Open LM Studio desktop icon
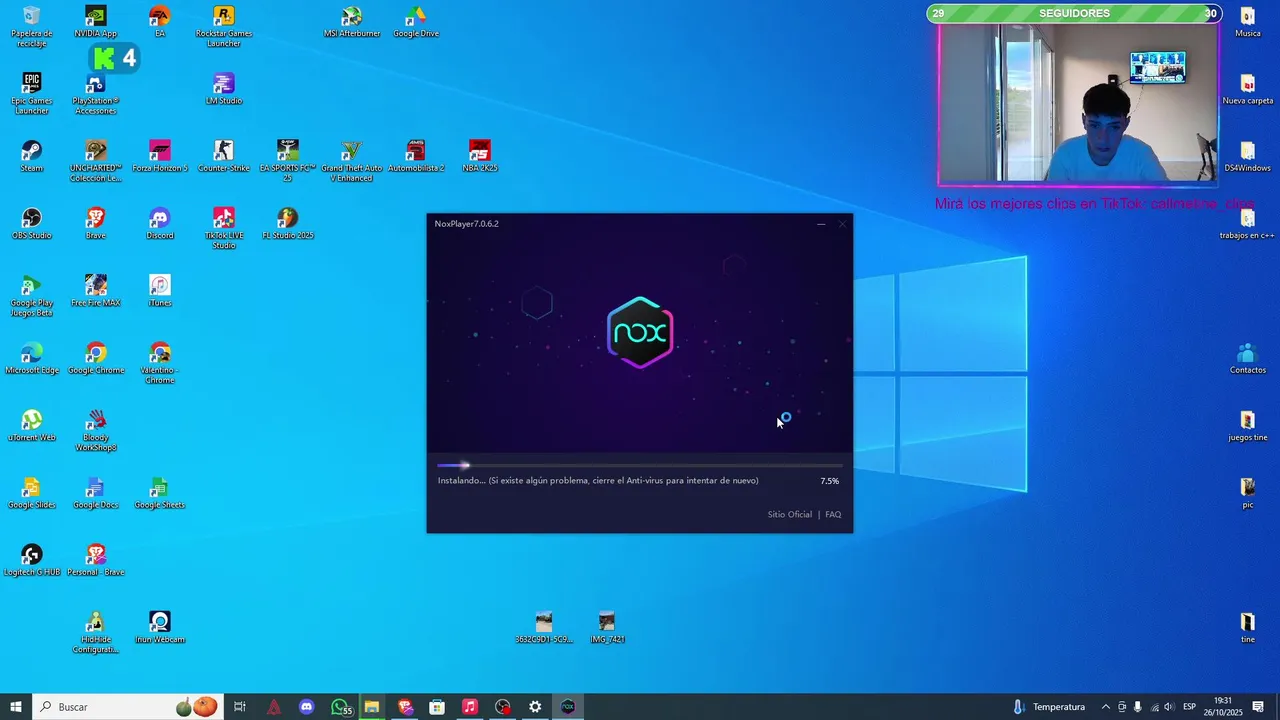1280x720 pixels. 224,89
